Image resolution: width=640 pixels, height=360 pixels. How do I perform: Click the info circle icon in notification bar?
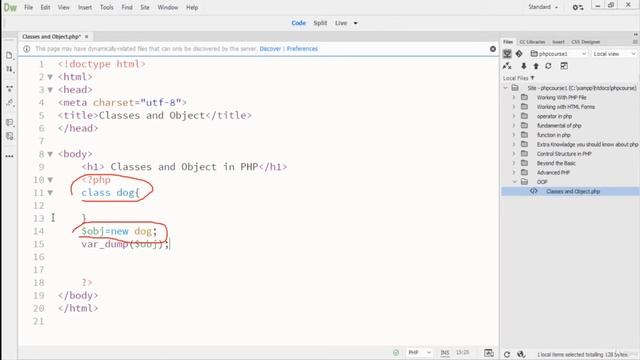(27, 49)
